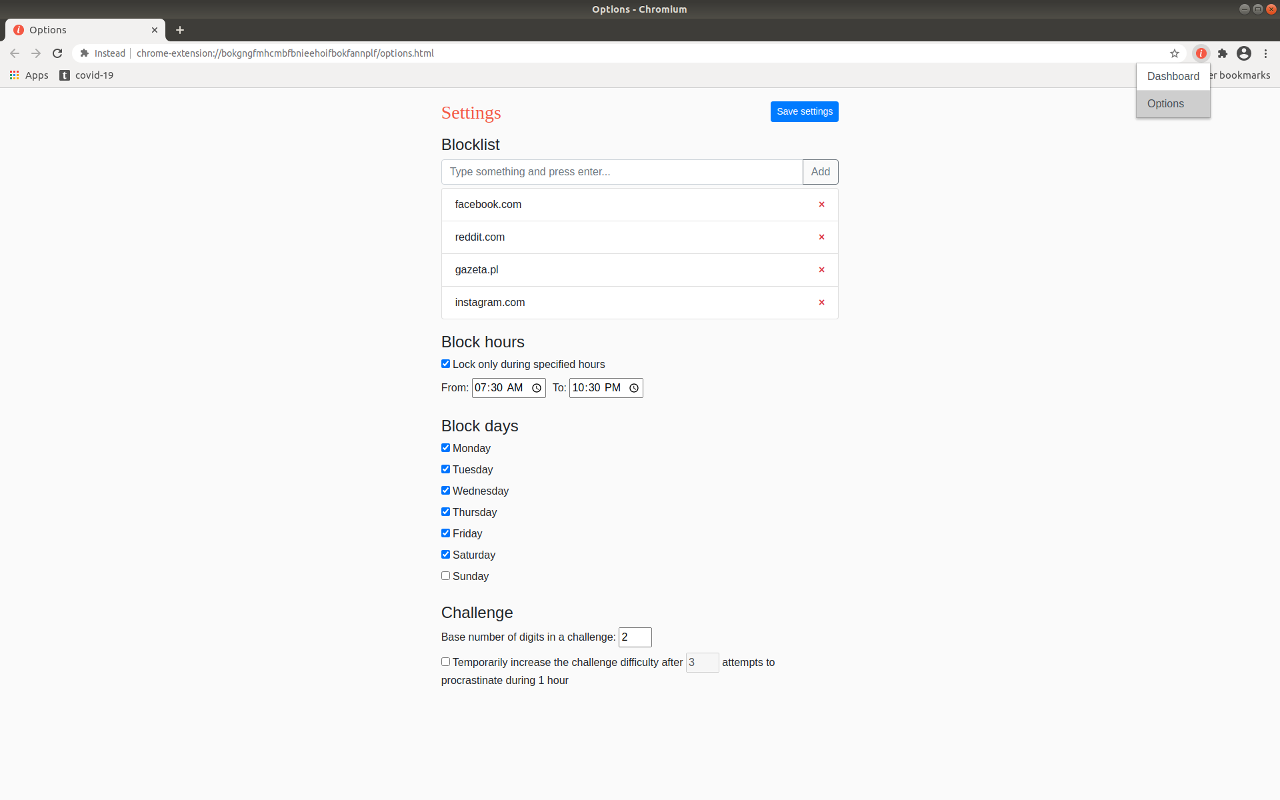Screen dimensions: 1280x800
Task: Uncheck Thursday in Block days
Action: pos(446,512)
